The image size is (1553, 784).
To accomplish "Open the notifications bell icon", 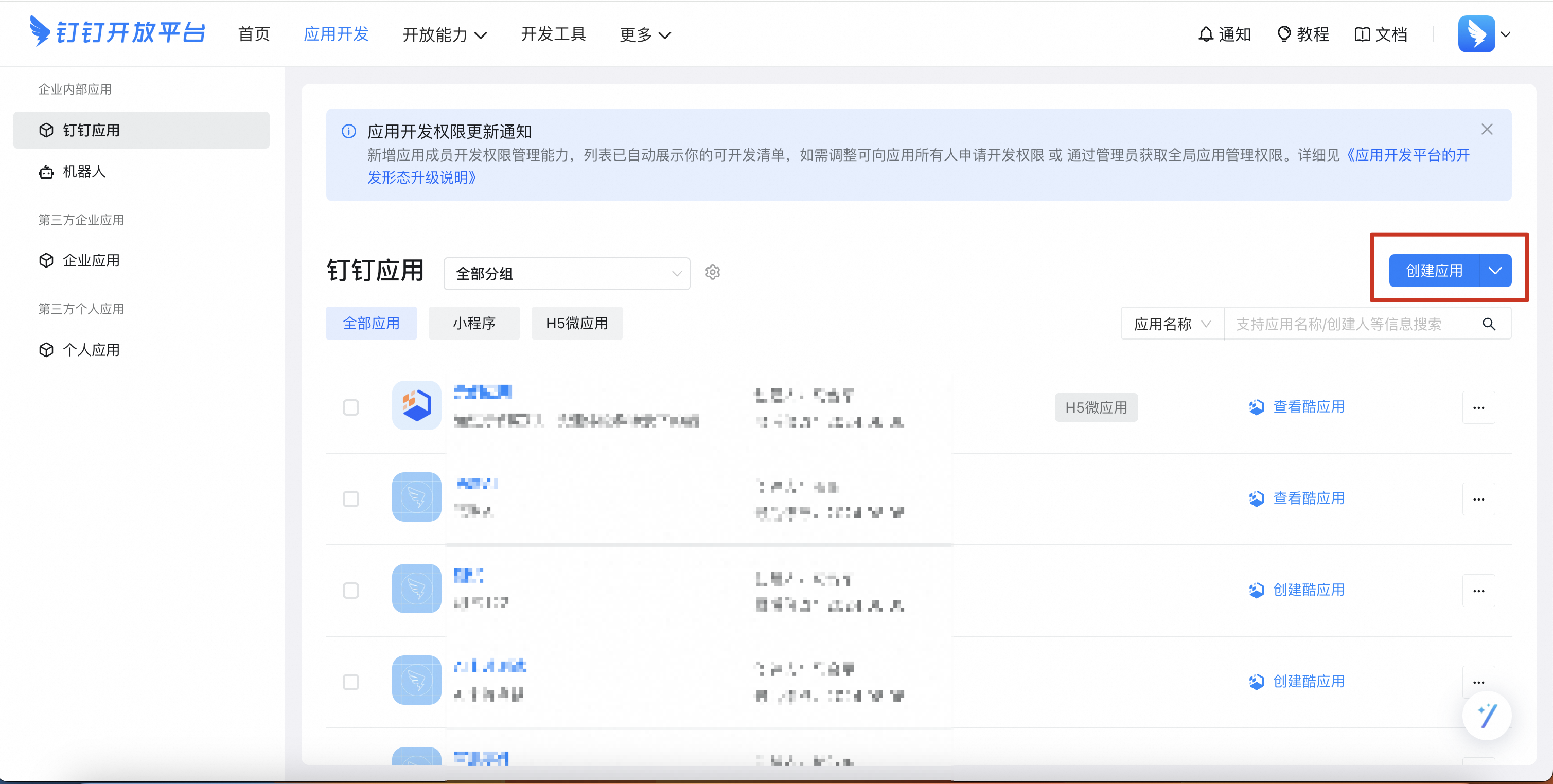I will [x=1205, y=34].
